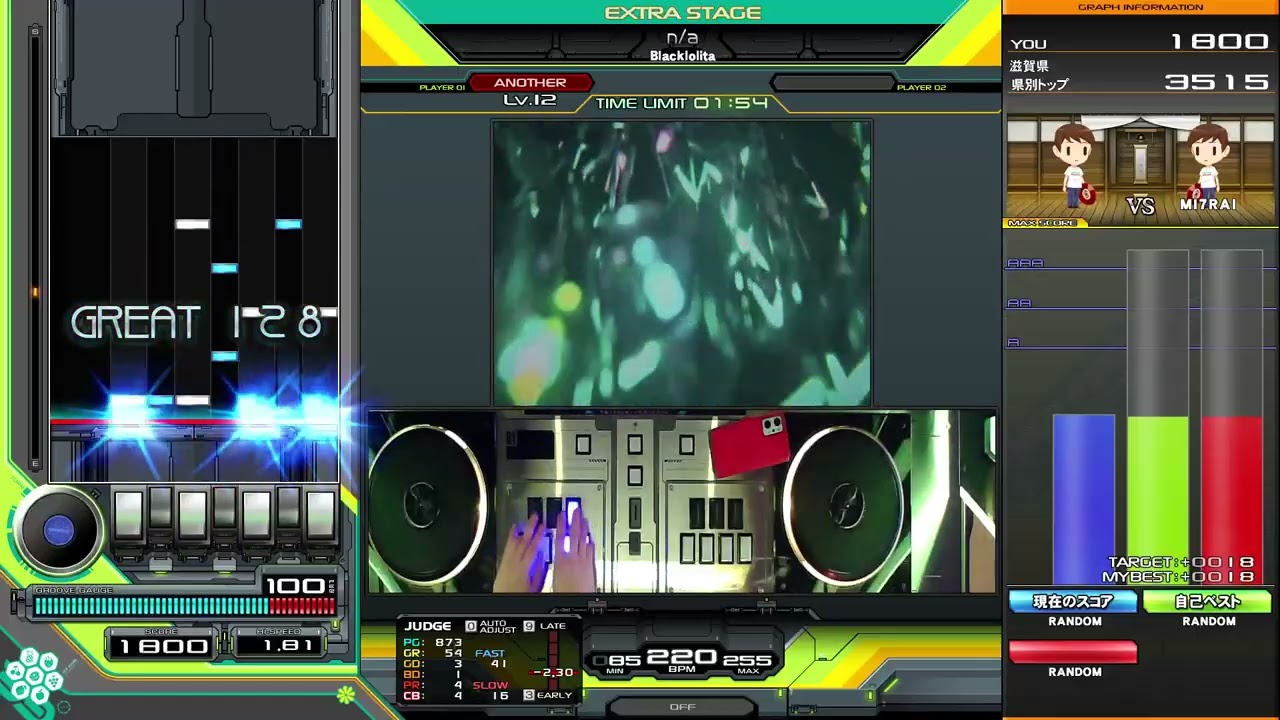Click RANDOM under 現在のスコア

[1075, 621]
